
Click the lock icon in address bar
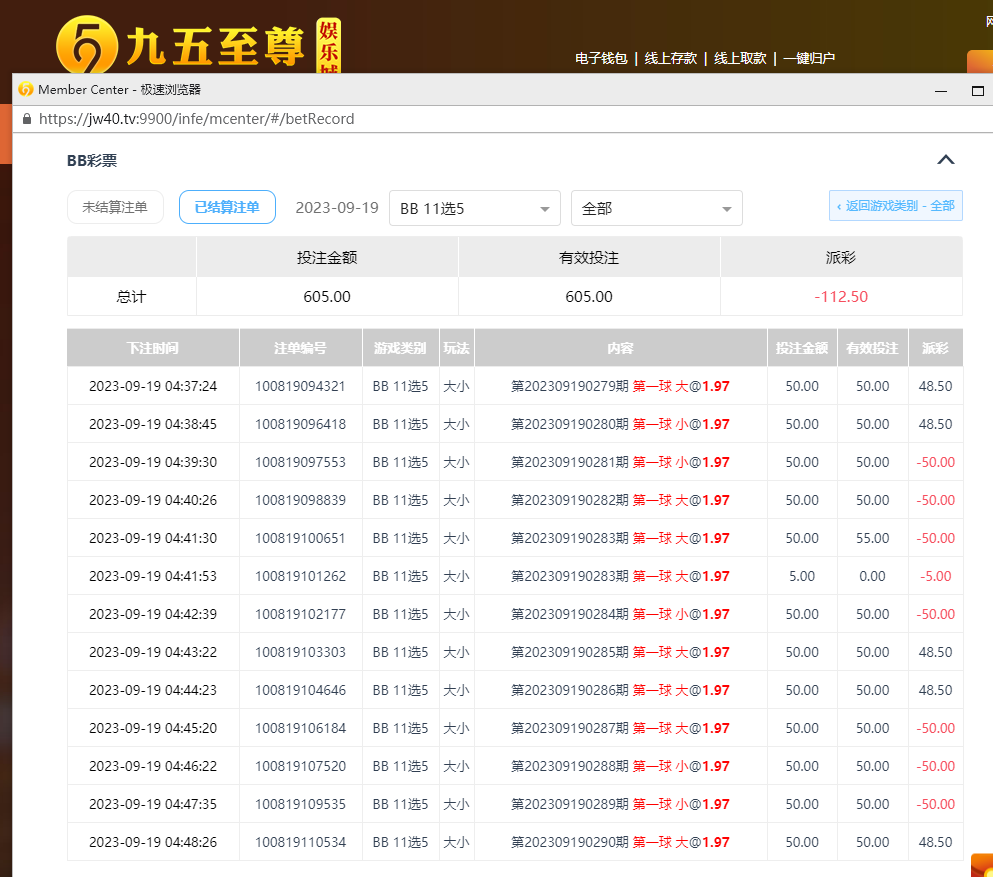27,119
